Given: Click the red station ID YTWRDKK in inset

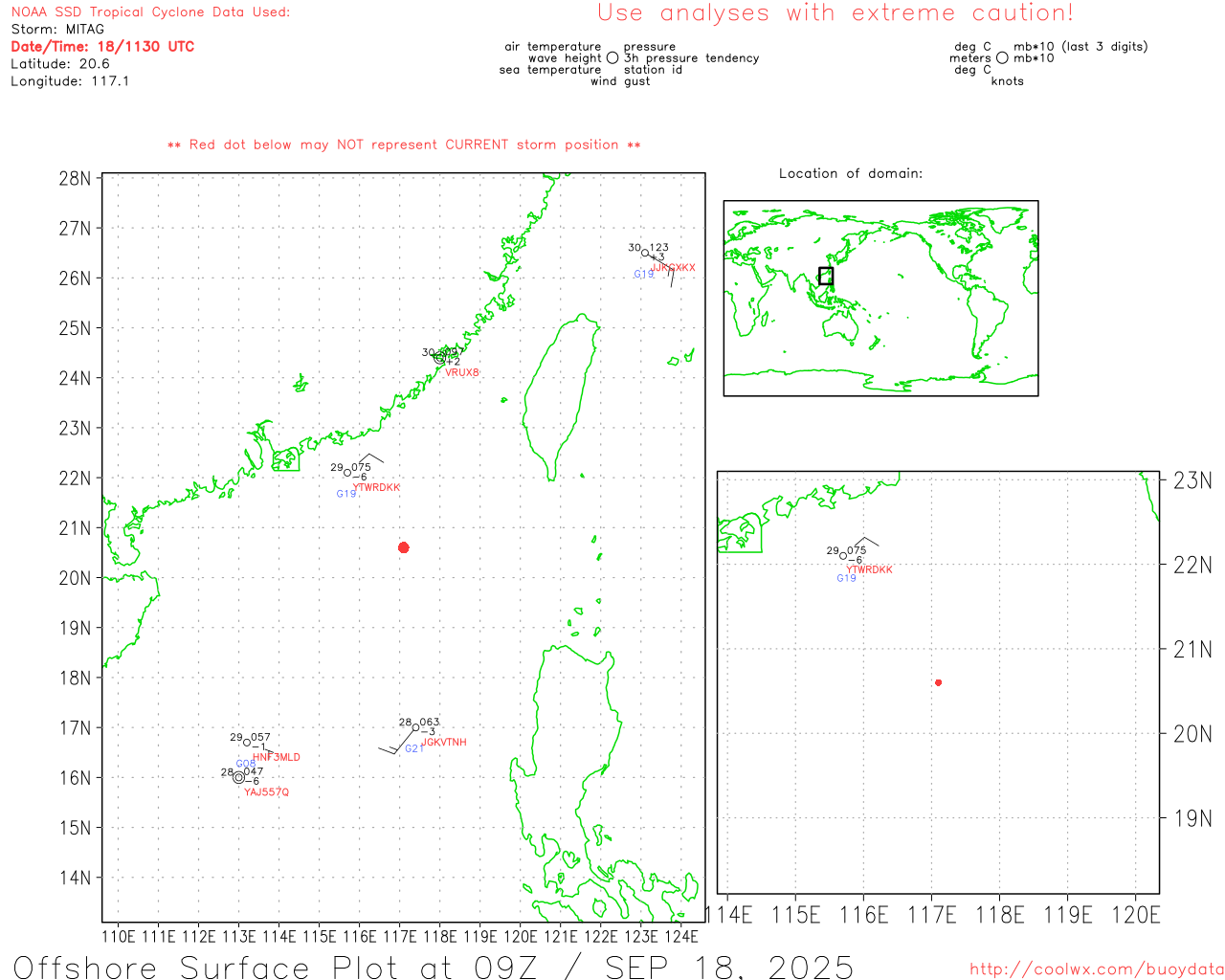Looking at the screenshot, I should point(869,569).
